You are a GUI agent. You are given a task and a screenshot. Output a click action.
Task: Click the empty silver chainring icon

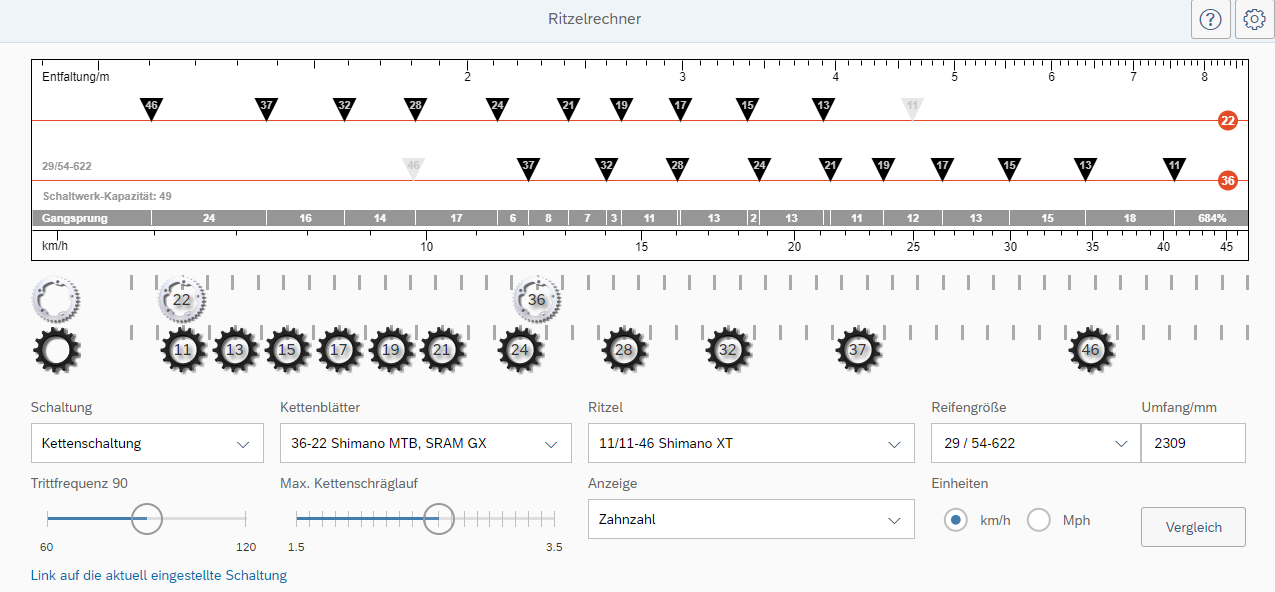click(56, 298)
